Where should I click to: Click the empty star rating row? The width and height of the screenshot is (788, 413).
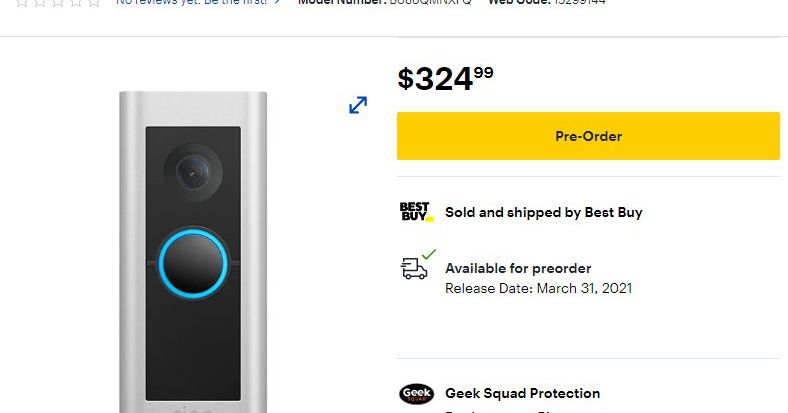tap(51, 2)
